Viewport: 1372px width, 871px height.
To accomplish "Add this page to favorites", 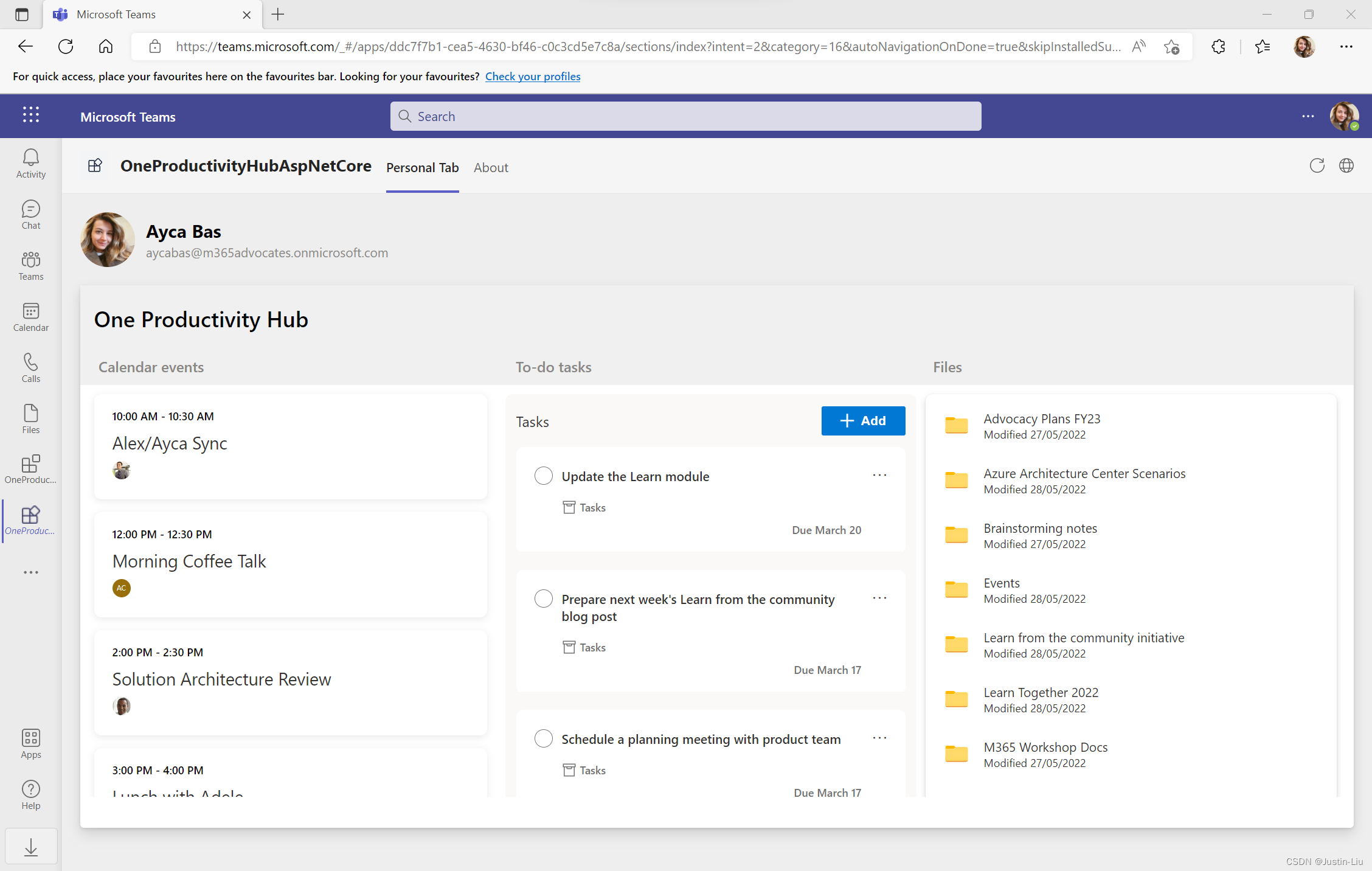I will [1171, 47].
